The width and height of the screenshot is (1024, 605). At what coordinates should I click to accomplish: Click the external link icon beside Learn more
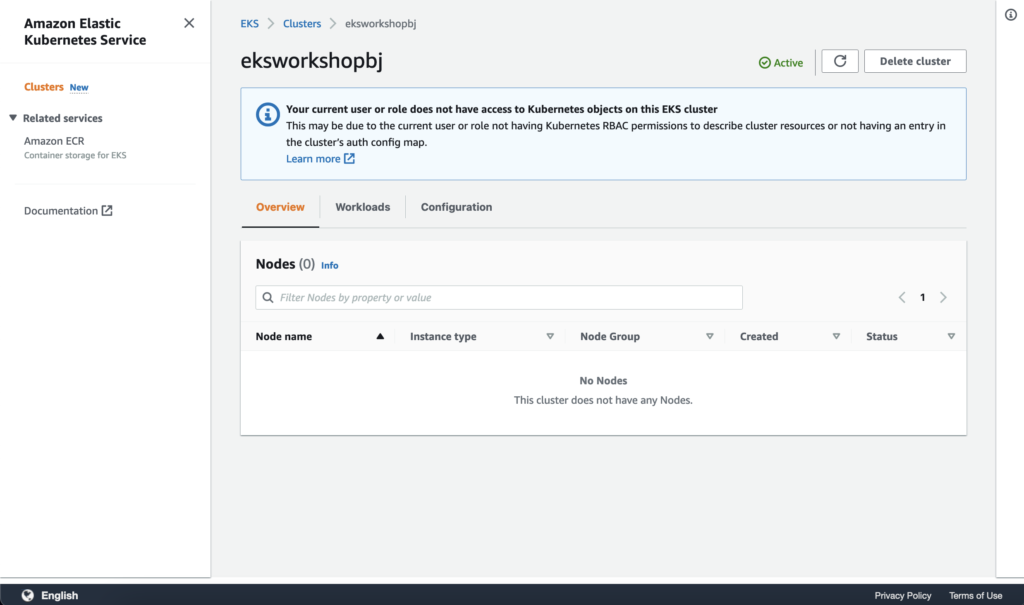[349, 159]
